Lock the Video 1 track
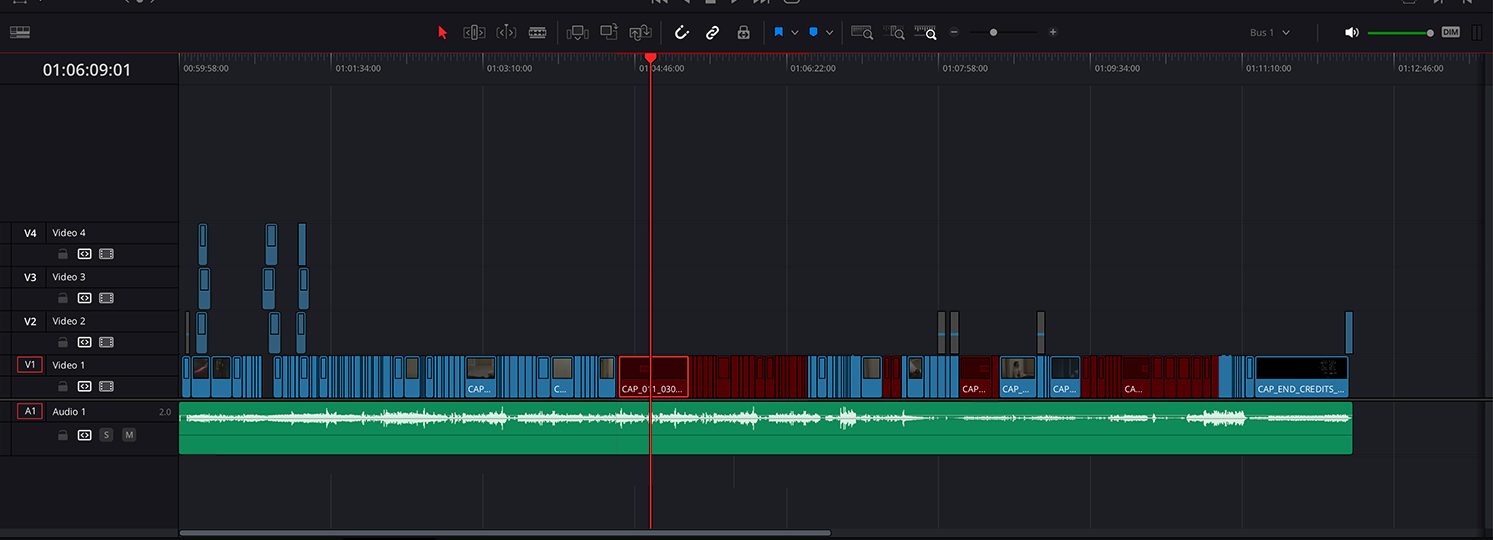1493x540 pixels. [x=62, y=386]
